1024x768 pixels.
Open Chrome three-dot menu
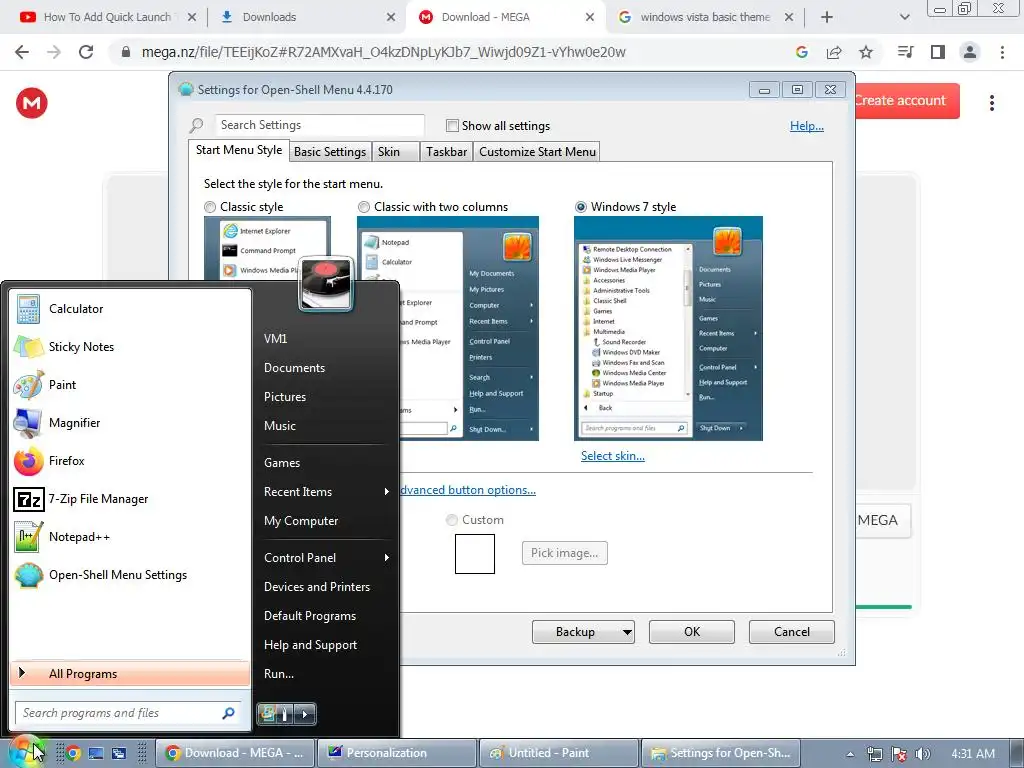[1002, 52]
